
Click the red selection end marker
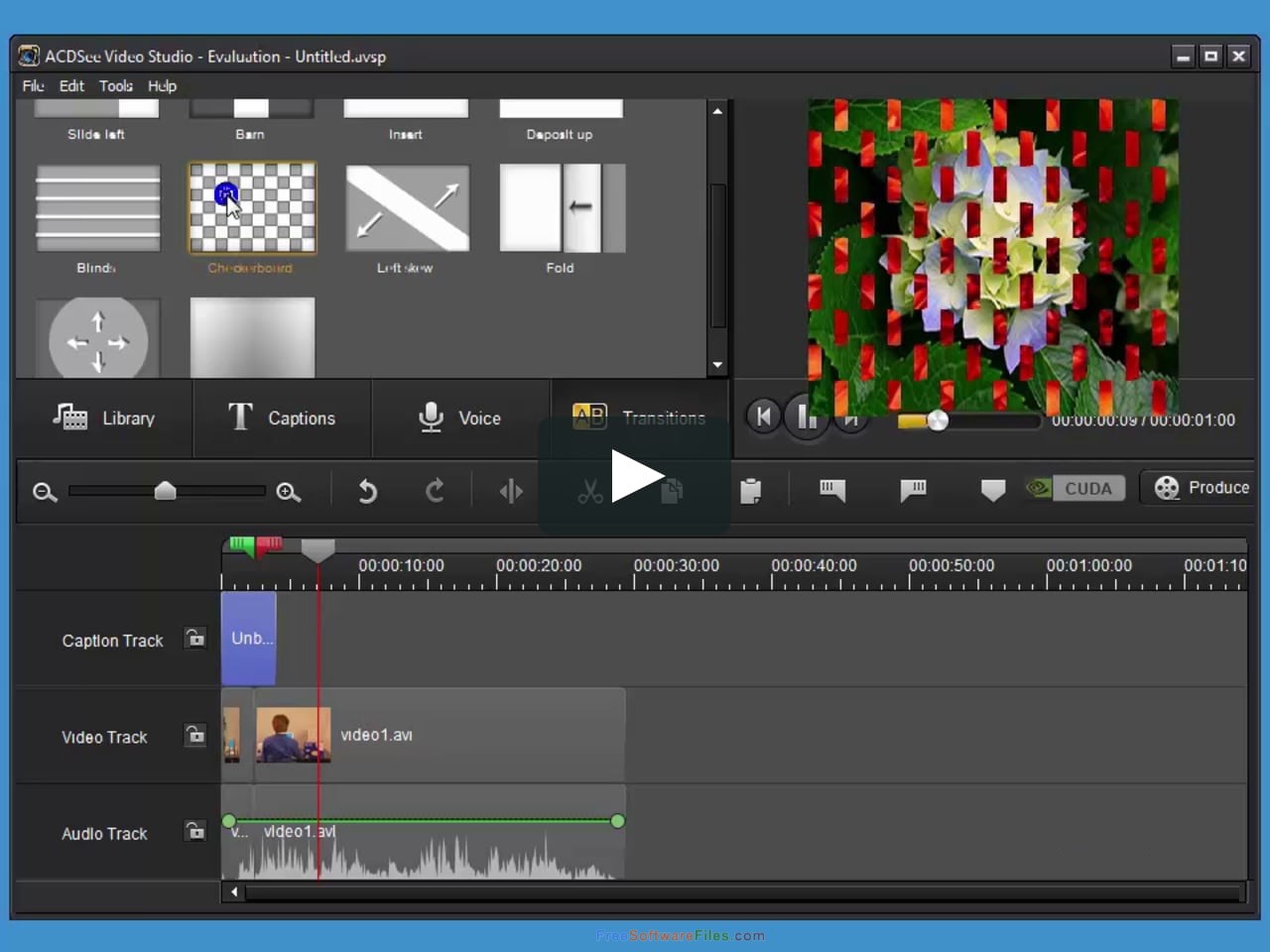[269, 544]
